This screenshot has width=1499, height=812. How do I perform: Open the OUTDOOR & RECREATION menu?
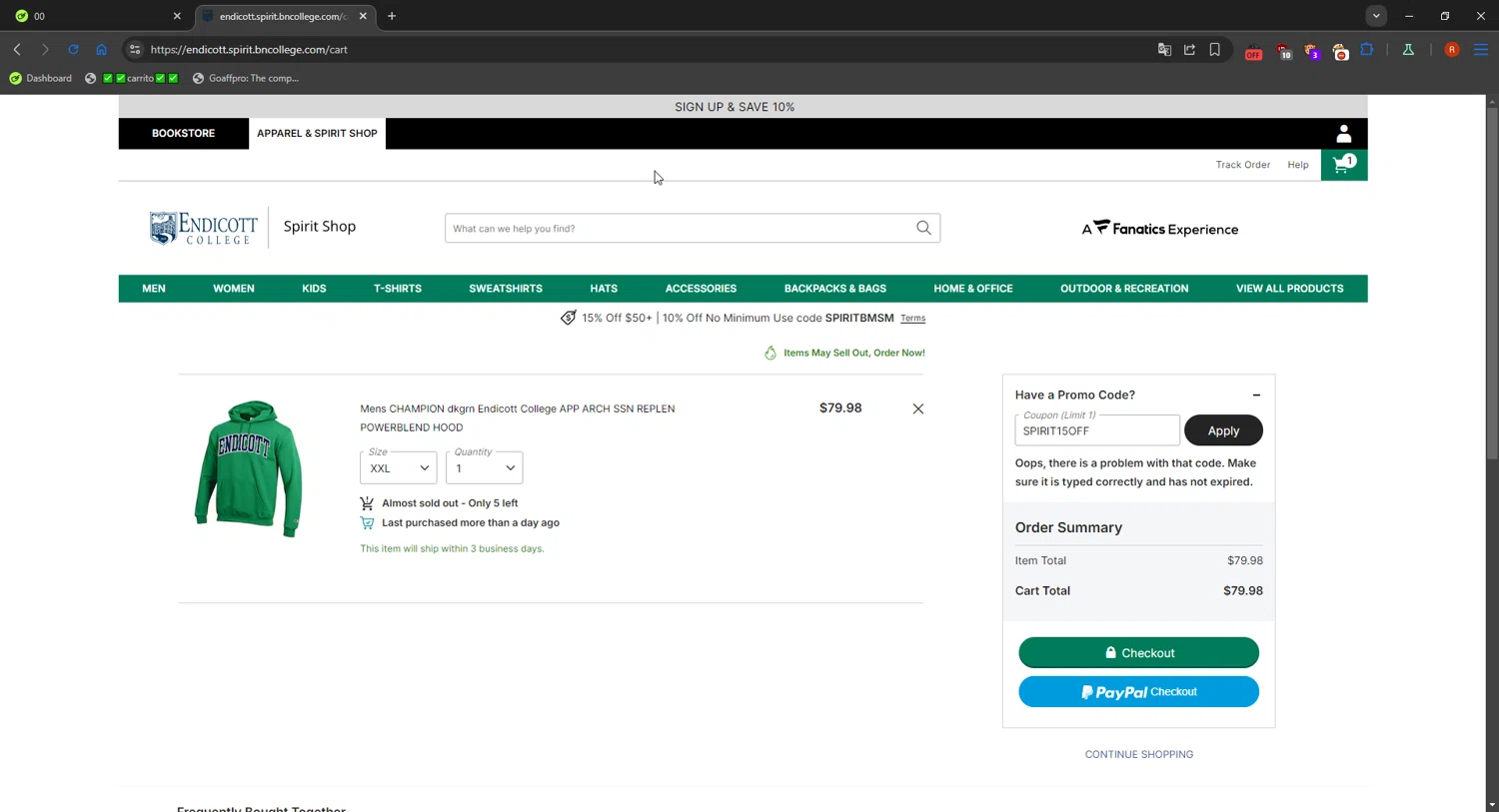(1124, 289)
